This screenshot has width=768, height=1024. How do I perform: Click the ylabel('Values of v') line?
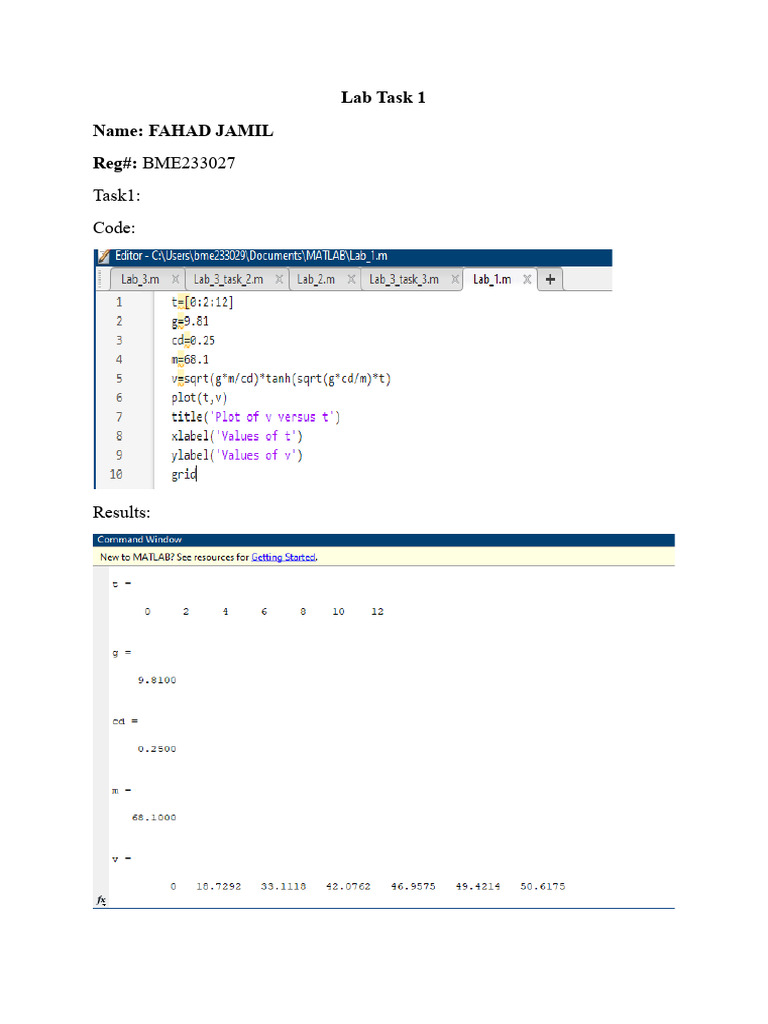click(237, 455)
